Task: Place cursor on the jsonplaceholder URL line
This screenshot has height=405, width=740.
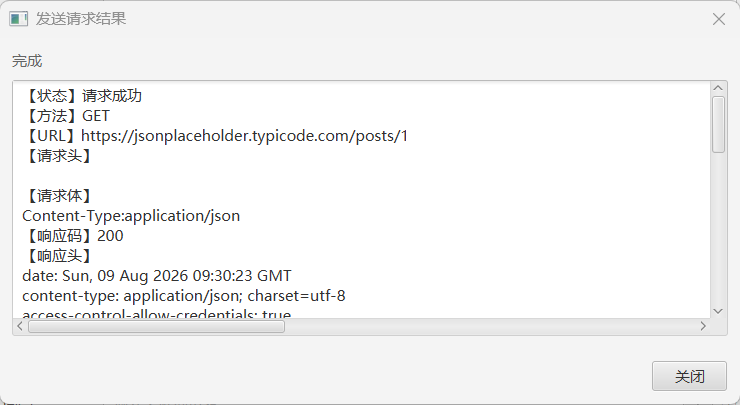Action: [x=215, y=136]
